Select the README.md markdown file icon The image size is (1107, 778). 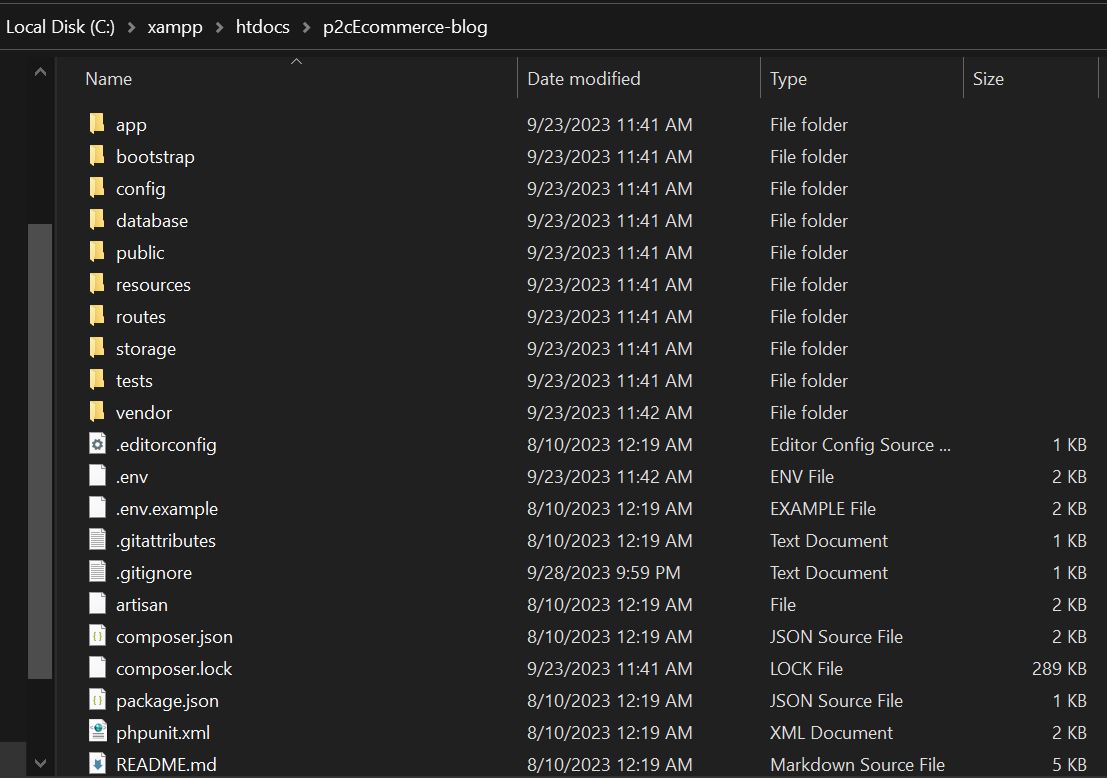[x=97, y=764]
